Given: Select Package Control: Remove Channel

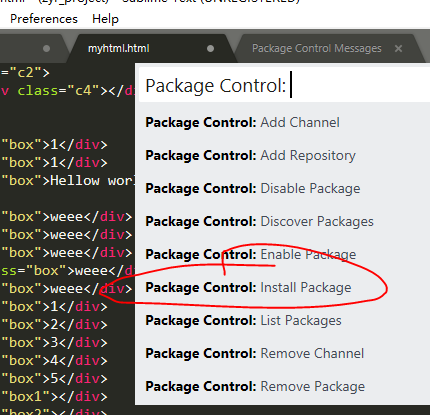Looking at the screenshot, I should (x=283, y=353).
